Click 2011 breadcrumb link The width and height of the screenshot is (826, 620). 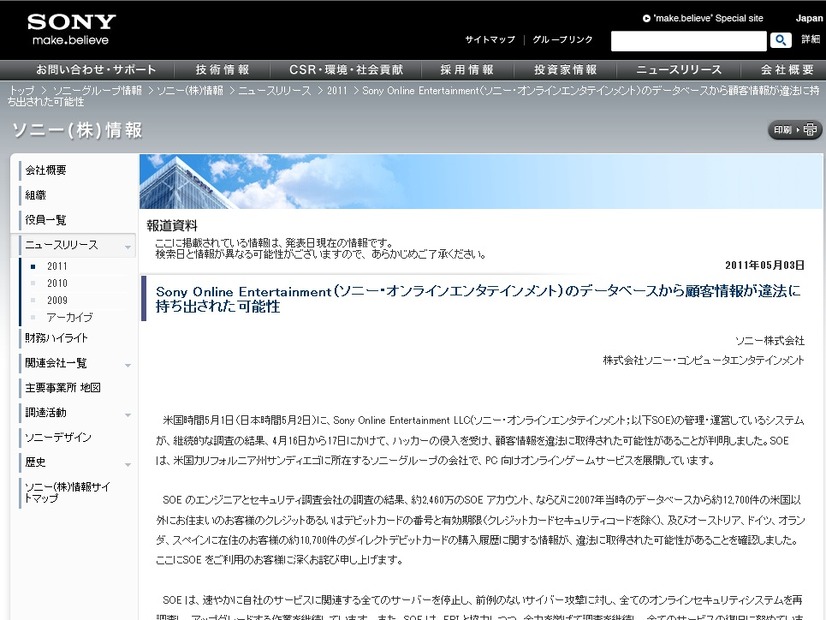click(337, 91)
